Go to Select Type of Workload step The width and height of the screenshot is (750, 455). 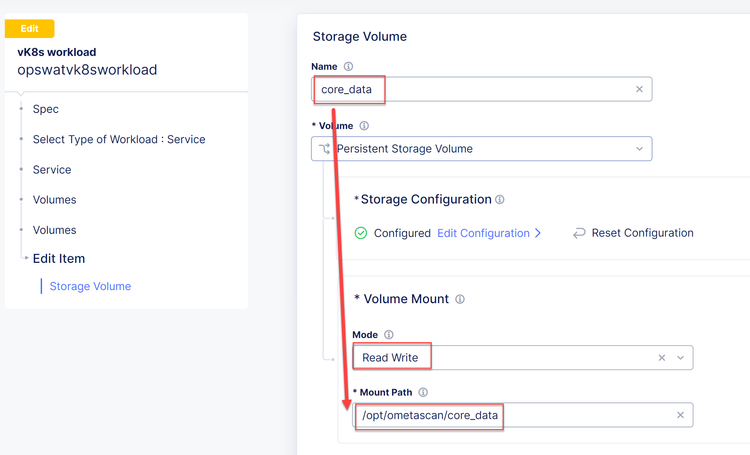[119, 139]
